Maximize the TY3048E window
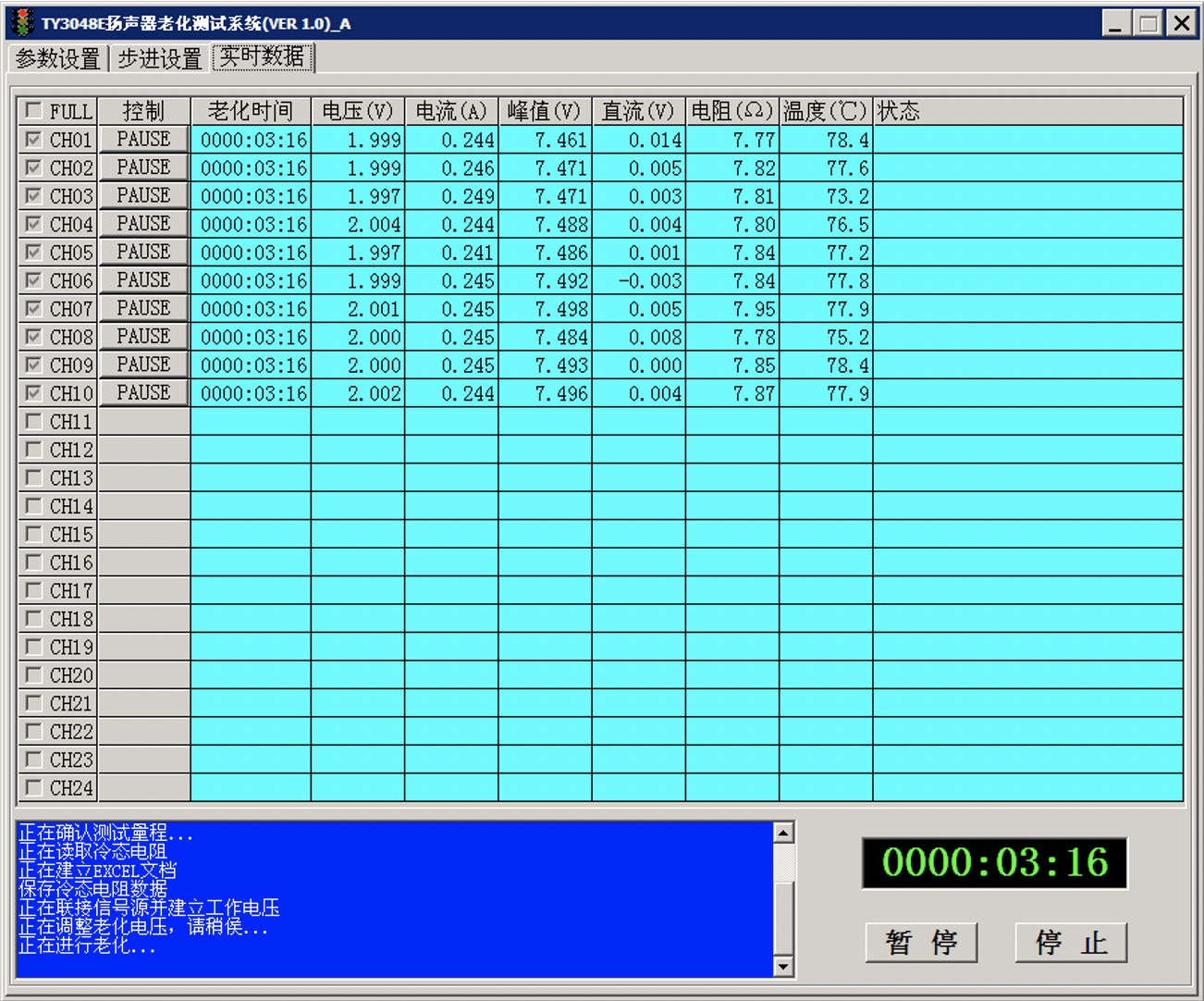 [x=1149, y=23]
